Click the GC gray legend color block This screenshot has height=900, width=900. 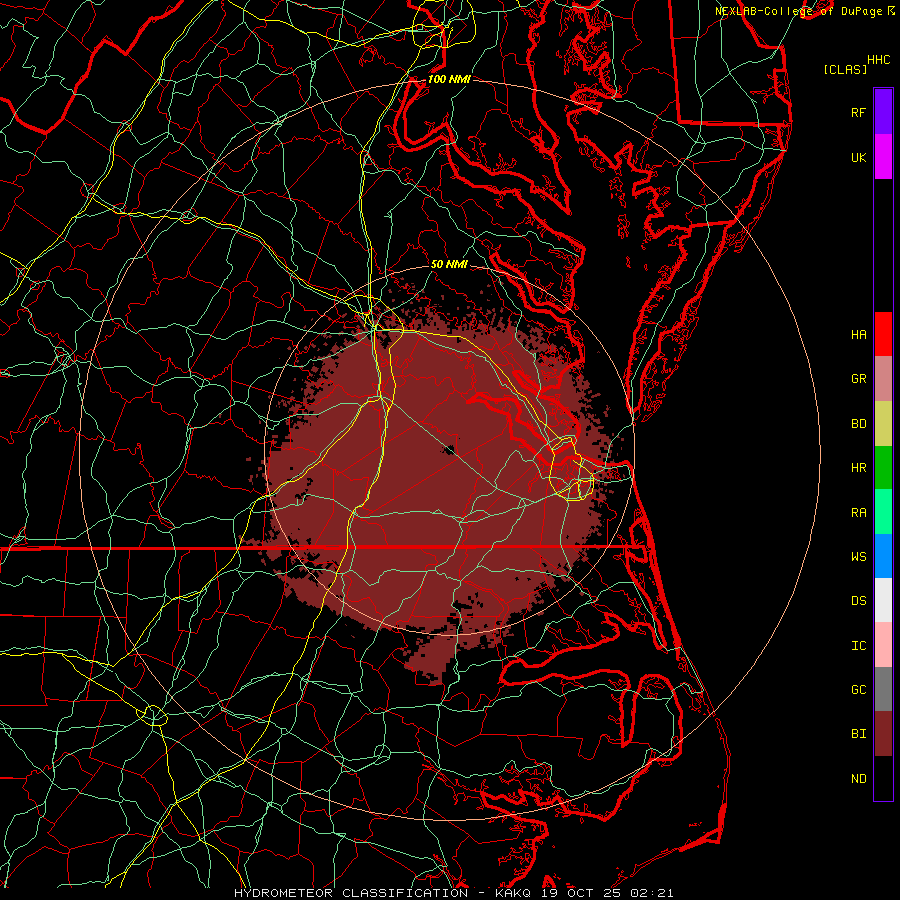click(883, 689)
